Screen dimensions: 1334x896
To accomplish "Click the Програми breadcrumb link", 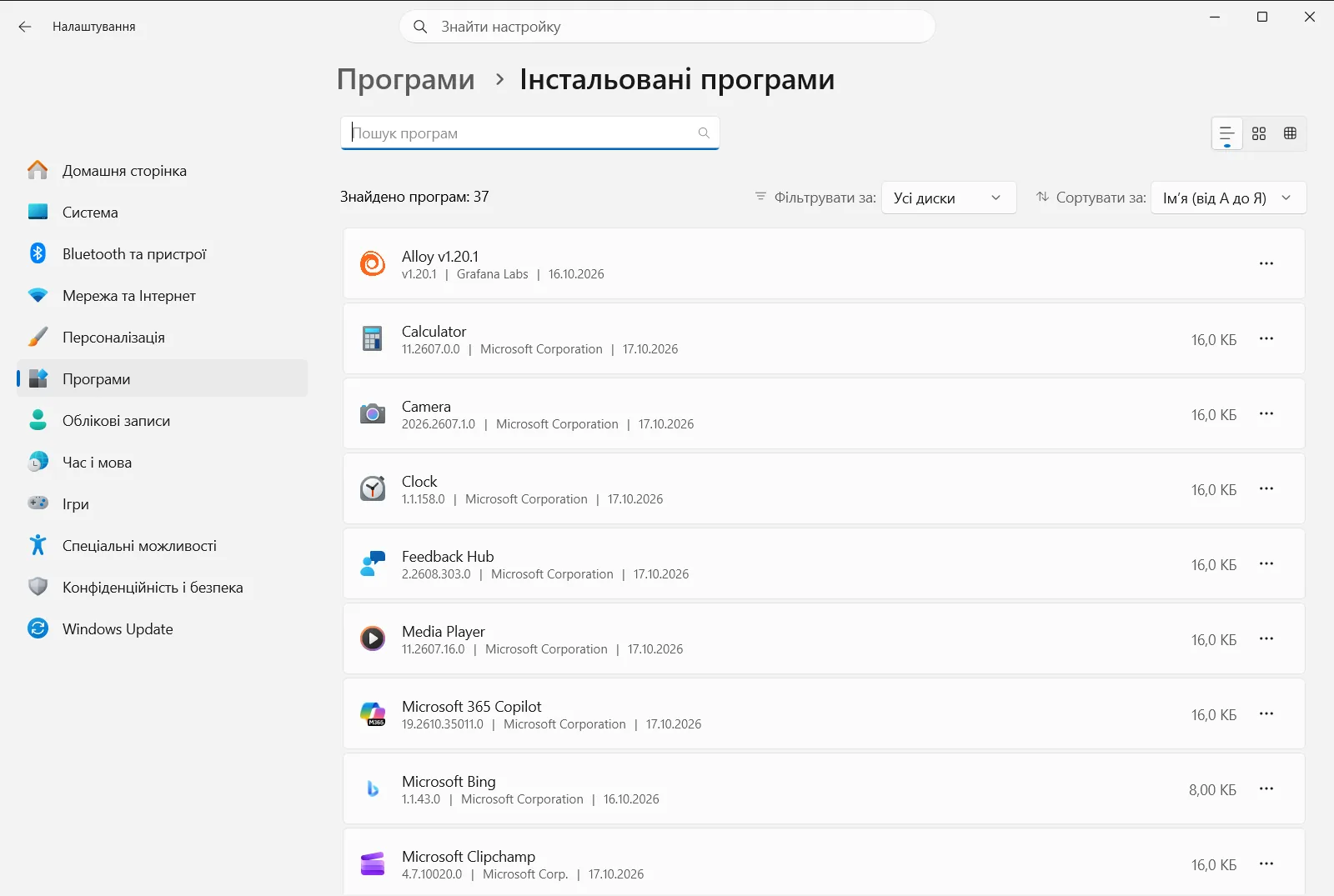I will click(406, 79).
